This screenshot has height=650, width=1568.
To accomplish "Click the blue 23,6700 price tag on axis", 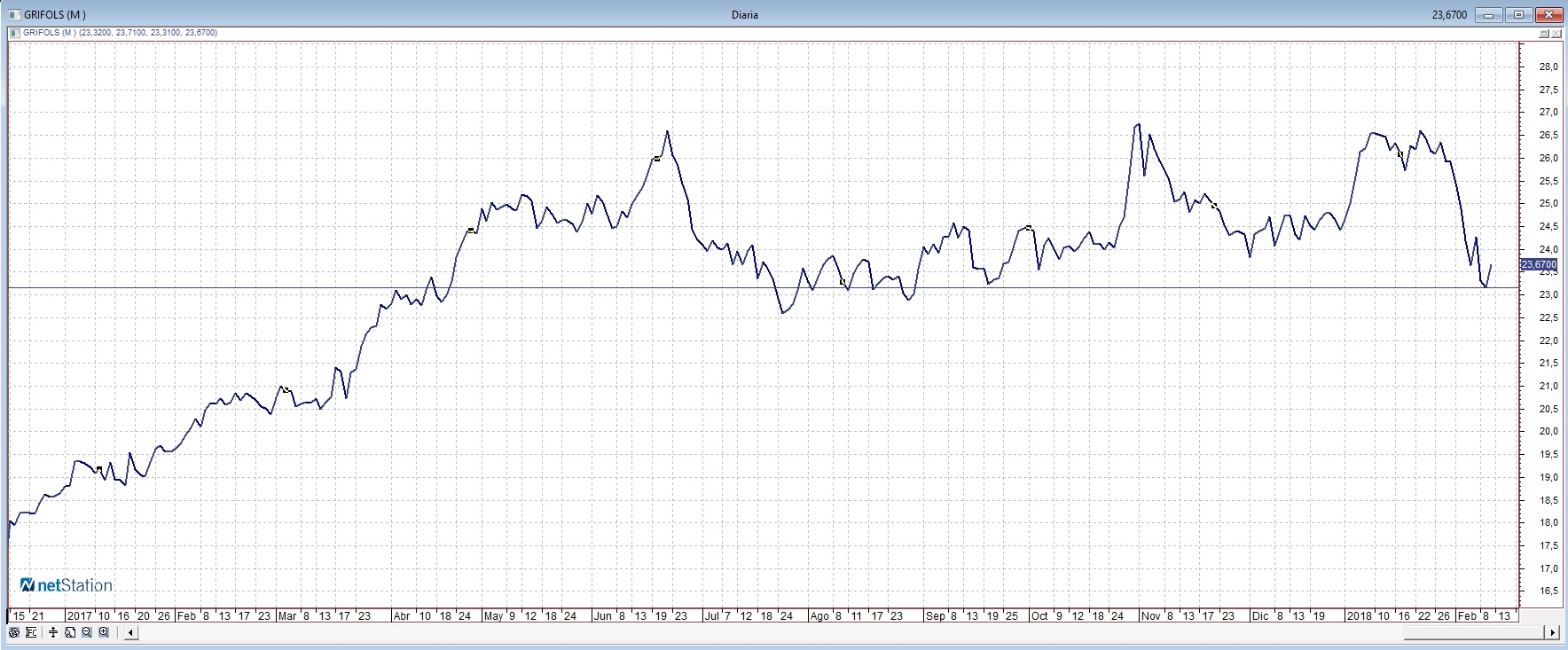I will point(1539,264).
